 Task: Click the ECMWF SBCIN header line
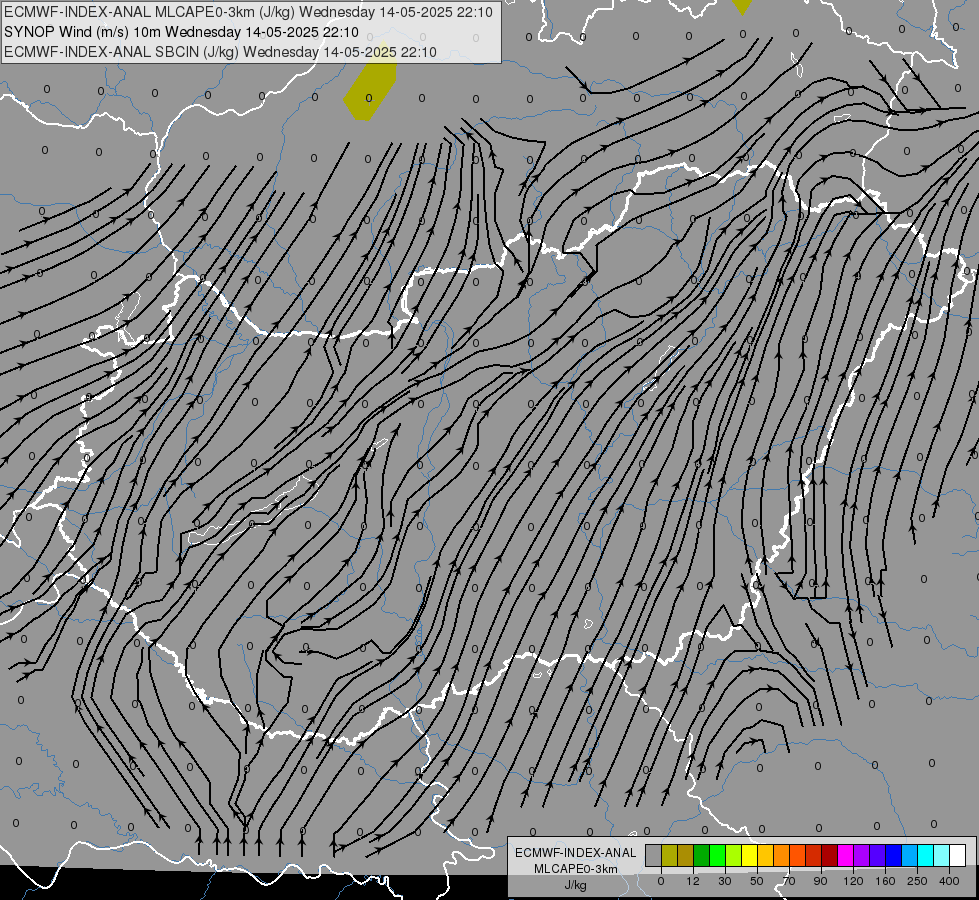coord(220,52)
